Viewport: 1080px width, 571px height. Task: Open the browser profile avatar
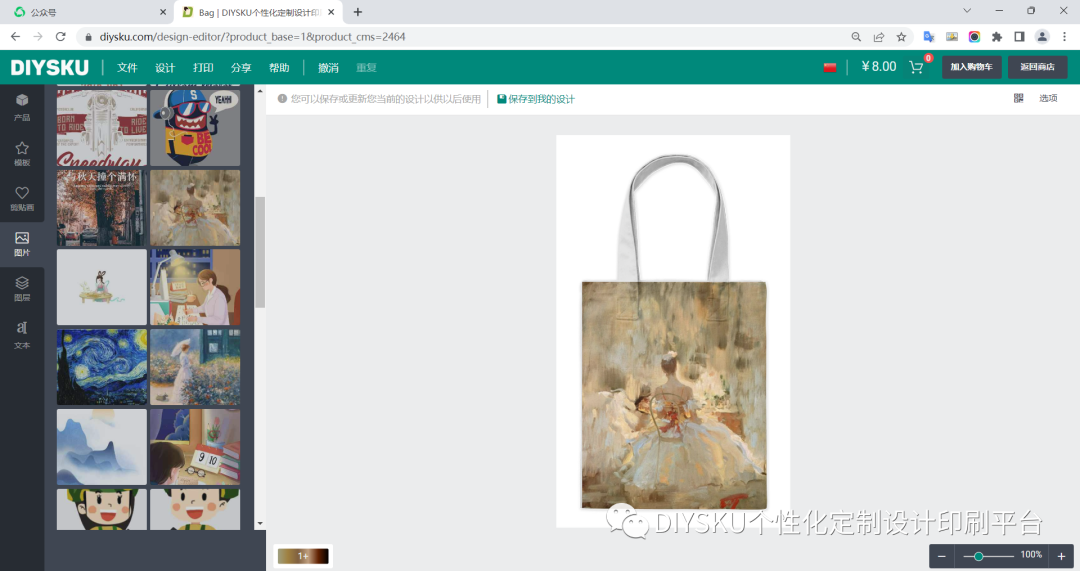tap(1042, 37)
